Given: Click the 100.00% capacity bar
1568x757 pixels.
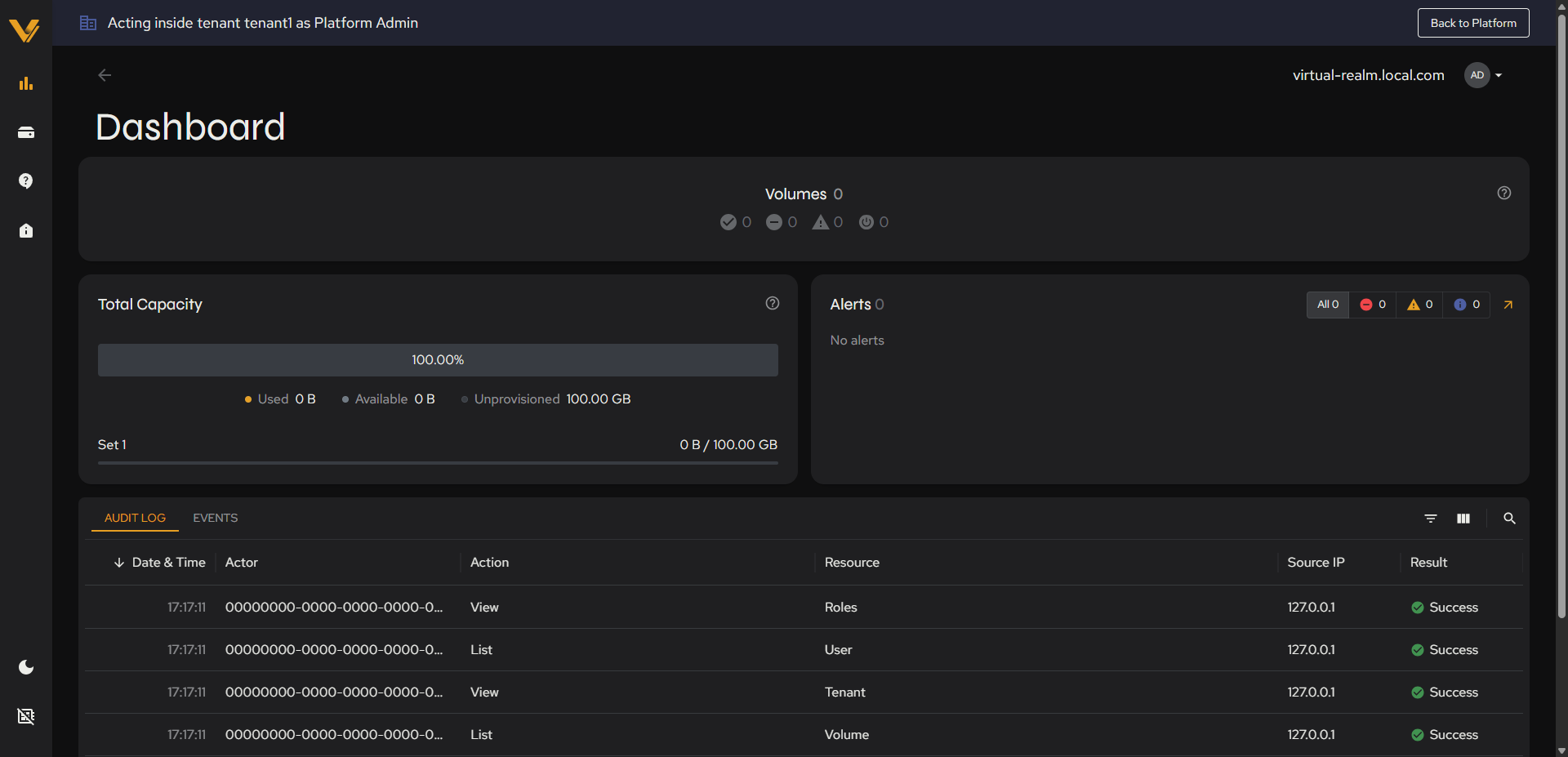Looking at the screenshot, I should [438, 360].
